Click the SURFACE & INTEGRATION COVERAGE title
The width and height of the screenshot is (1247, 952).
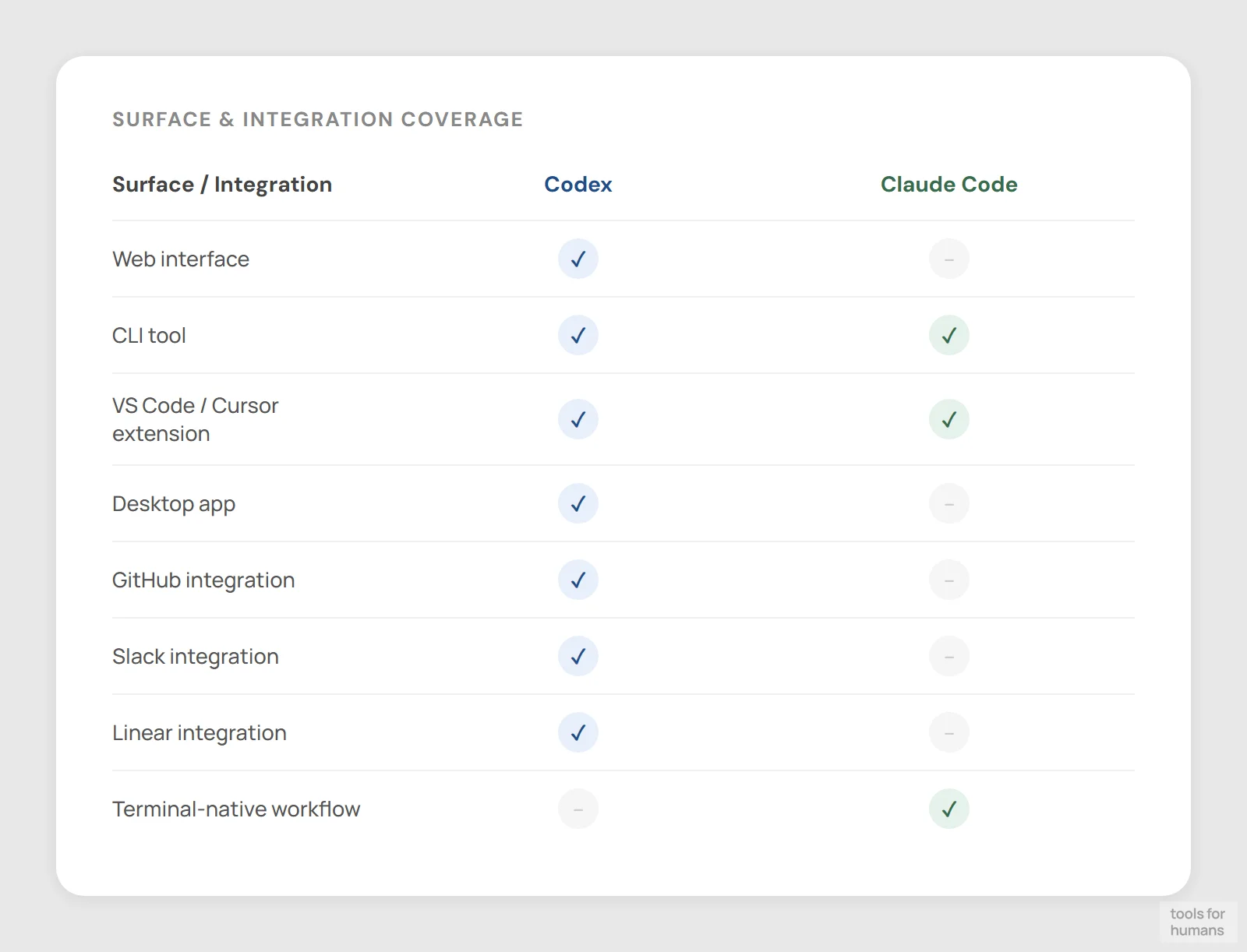pyautogui.click(x=318, y=119)
